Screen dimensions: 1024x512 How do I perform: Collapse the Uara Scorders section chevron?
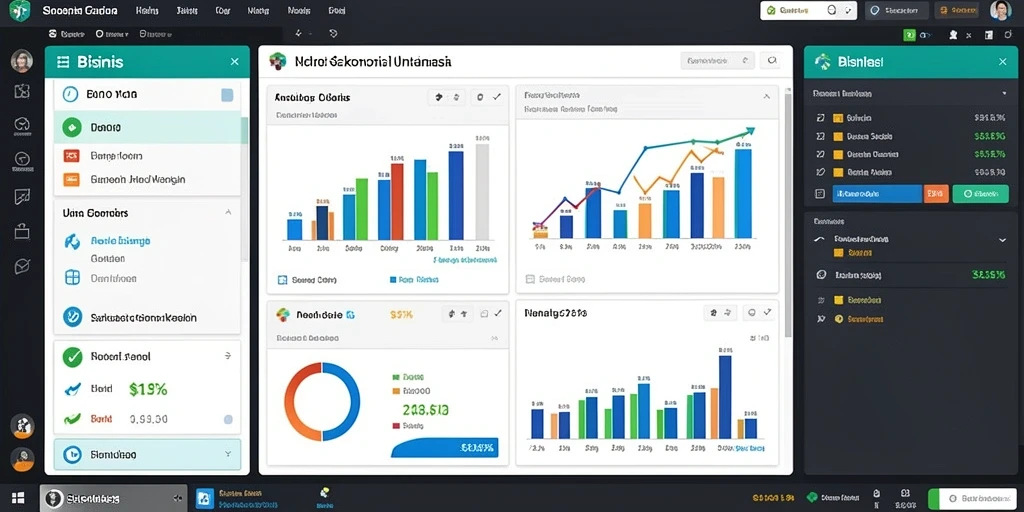pyautogui.click(x=228, y=212)
